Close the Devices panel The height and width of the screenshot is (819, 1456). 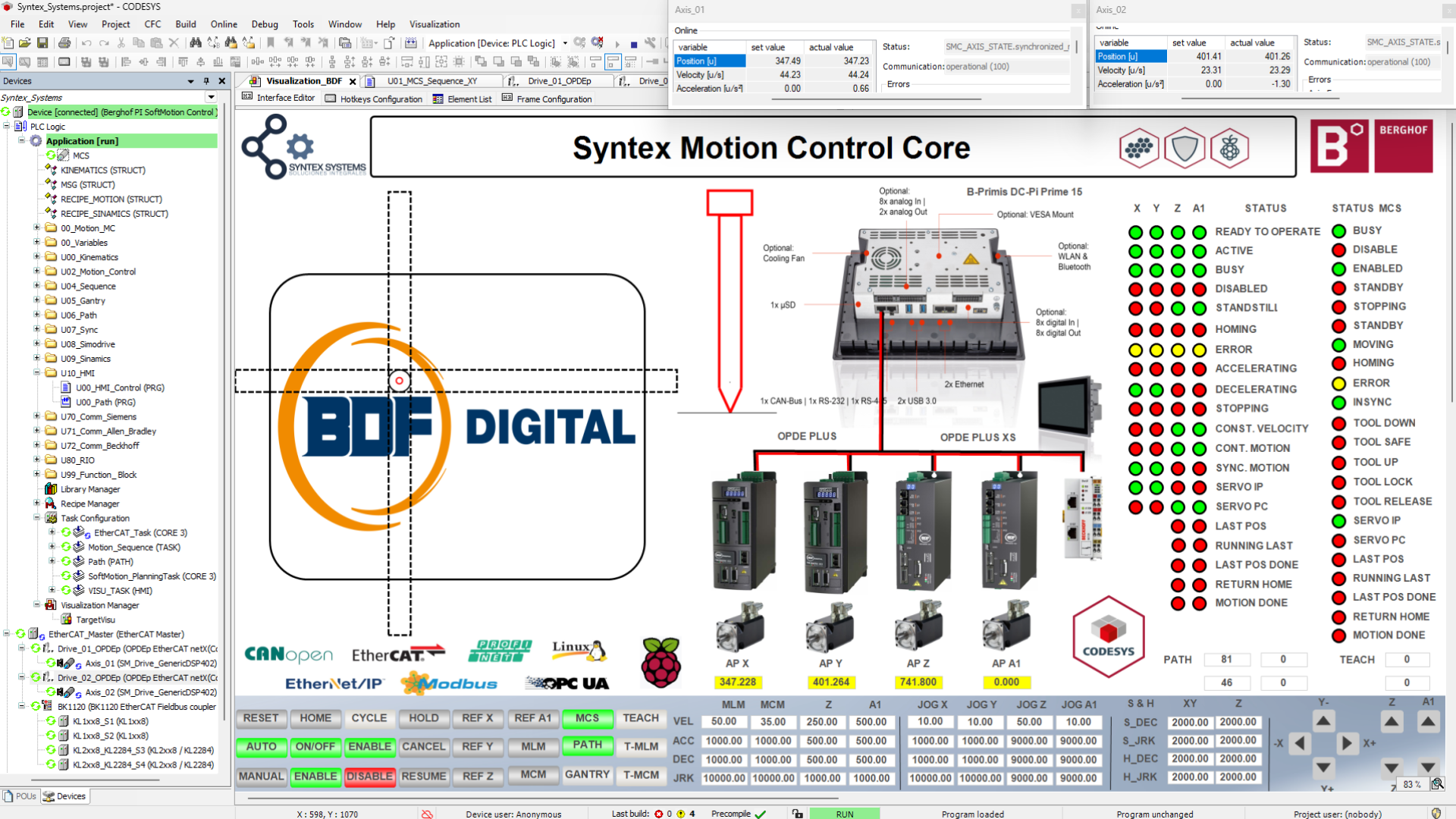coord(222,81)
